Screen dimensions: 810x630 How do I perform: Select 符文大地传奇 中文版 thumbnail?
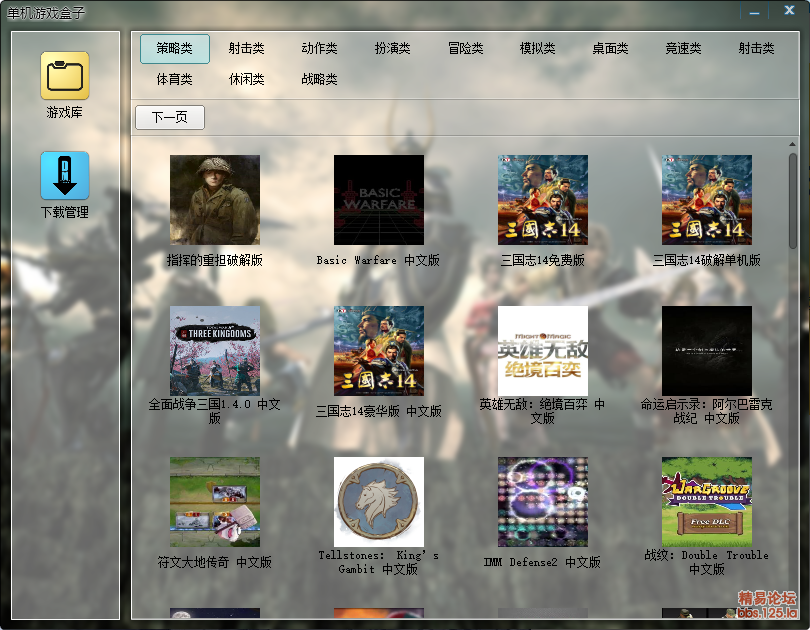coord(215,502)
